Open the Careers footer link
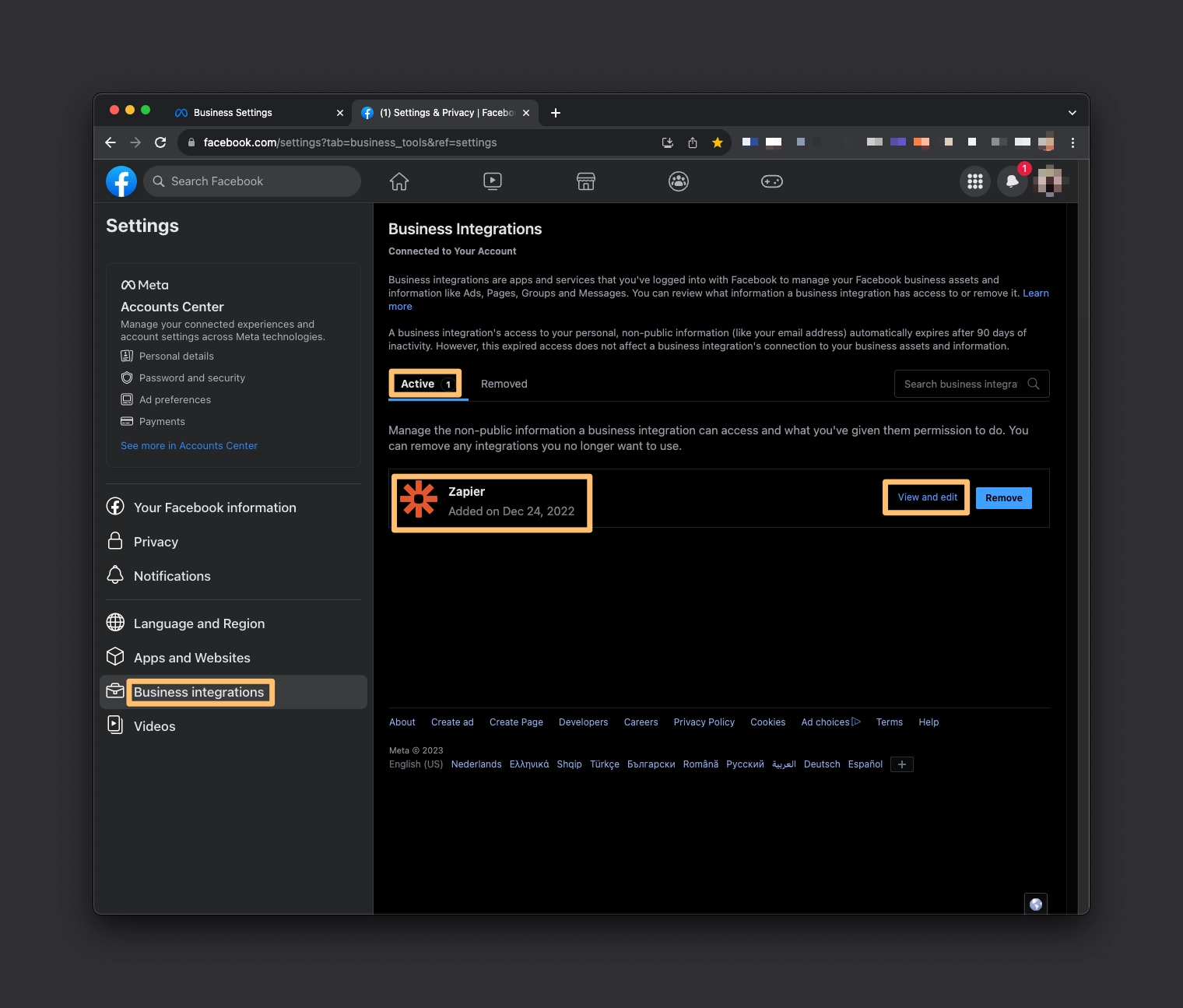The width and height of the screenshot is (1183, 1008). coord(641,722)
